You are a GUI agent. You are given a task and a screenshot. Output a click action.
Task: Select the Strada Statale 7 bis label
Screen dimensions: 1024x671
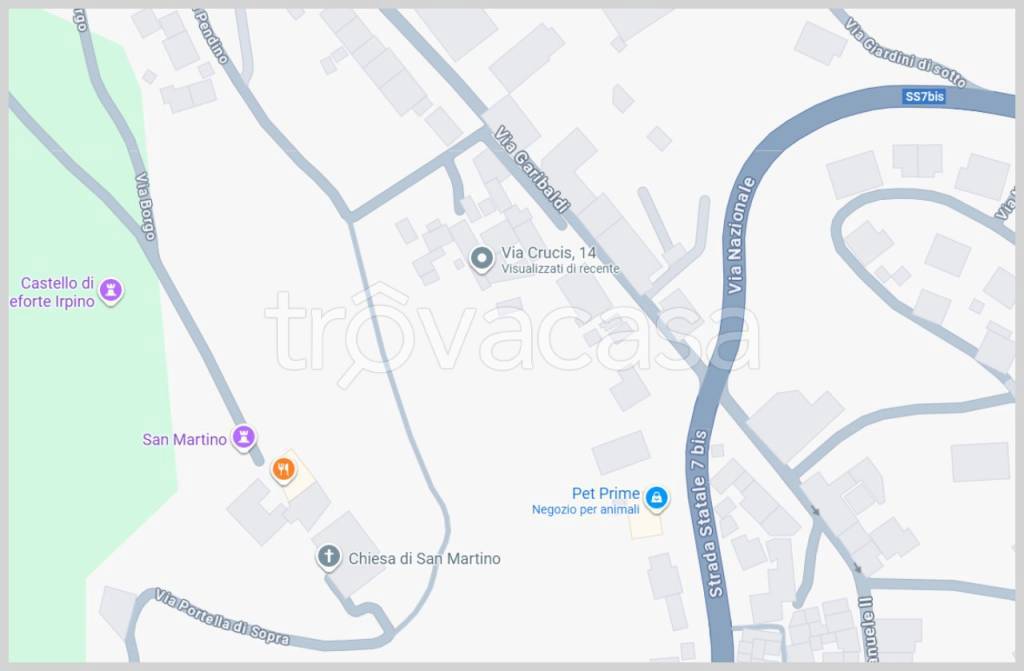tap(707, 514)
